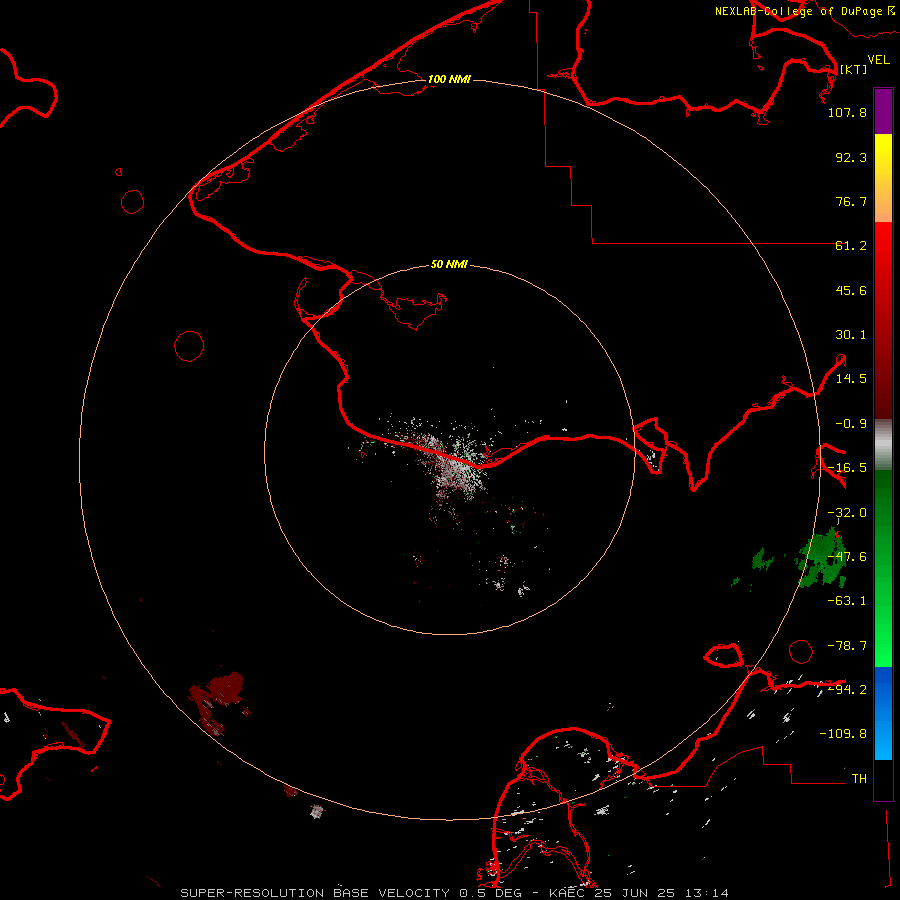
Task: Click the -47.6 velocity scale value
Action: click(x=847, y=557)
